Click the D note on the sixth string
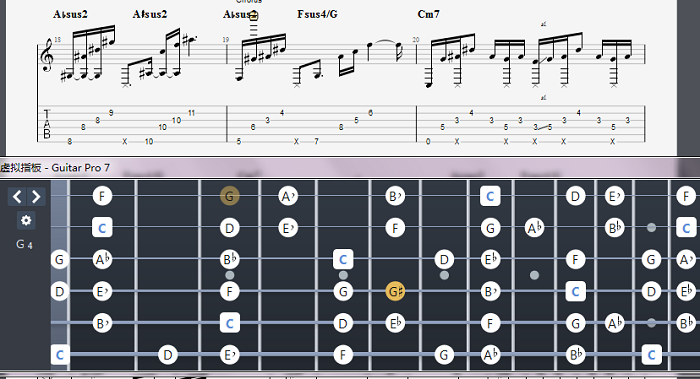 [x=167, y=355]
